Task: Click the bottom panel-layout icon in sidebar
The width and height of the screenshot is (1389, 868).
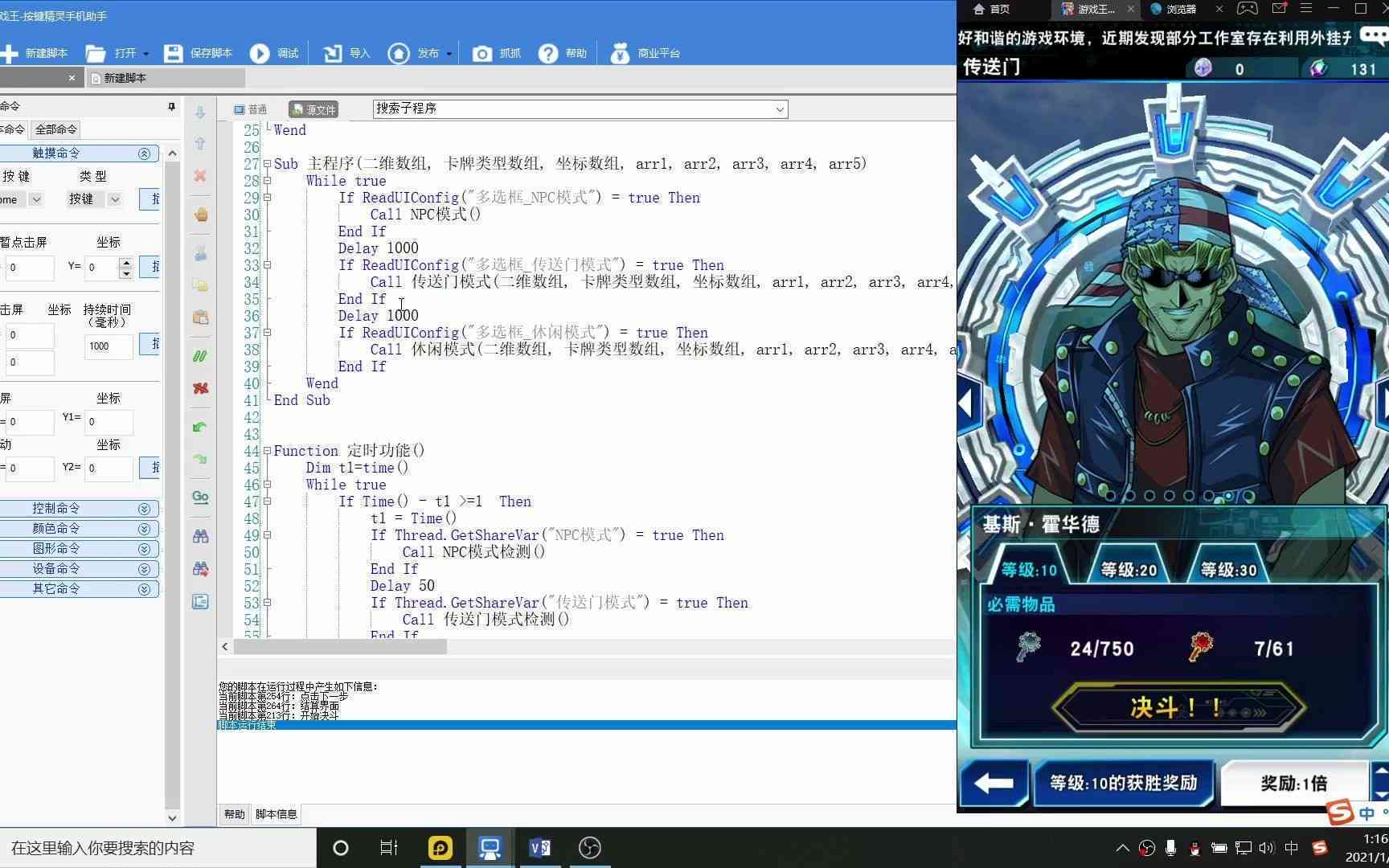Action: pyautogui.click(x=200, y=602)
